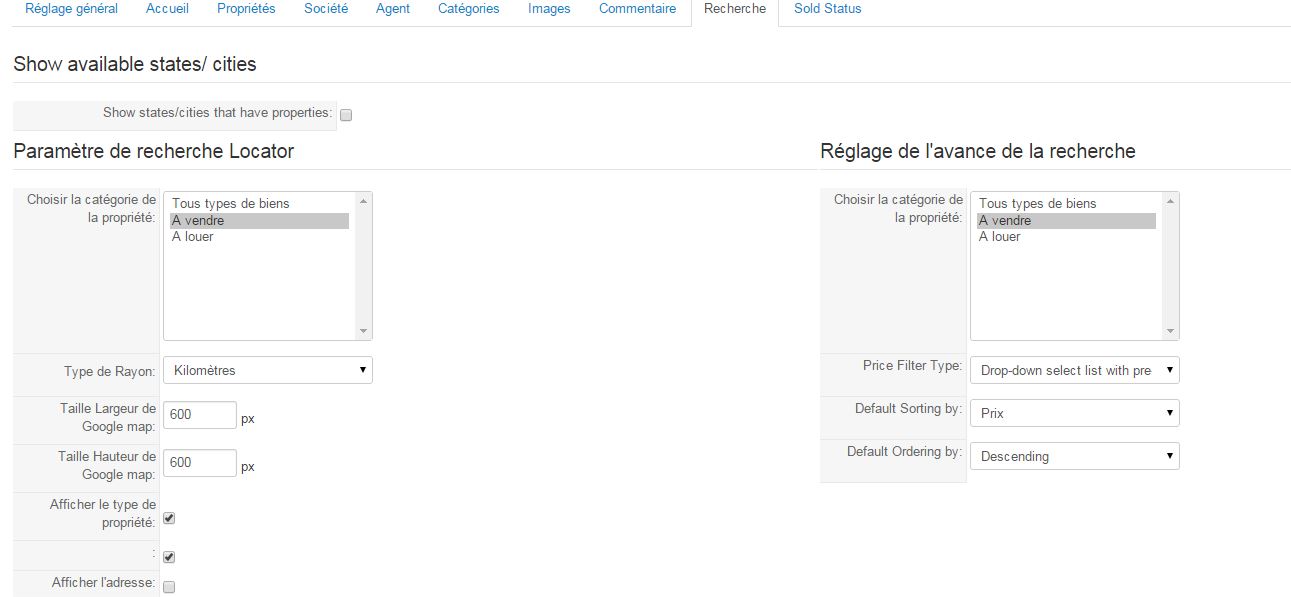Open the Catégories tab
1291x597 pixels.
(x=469, y=9)
